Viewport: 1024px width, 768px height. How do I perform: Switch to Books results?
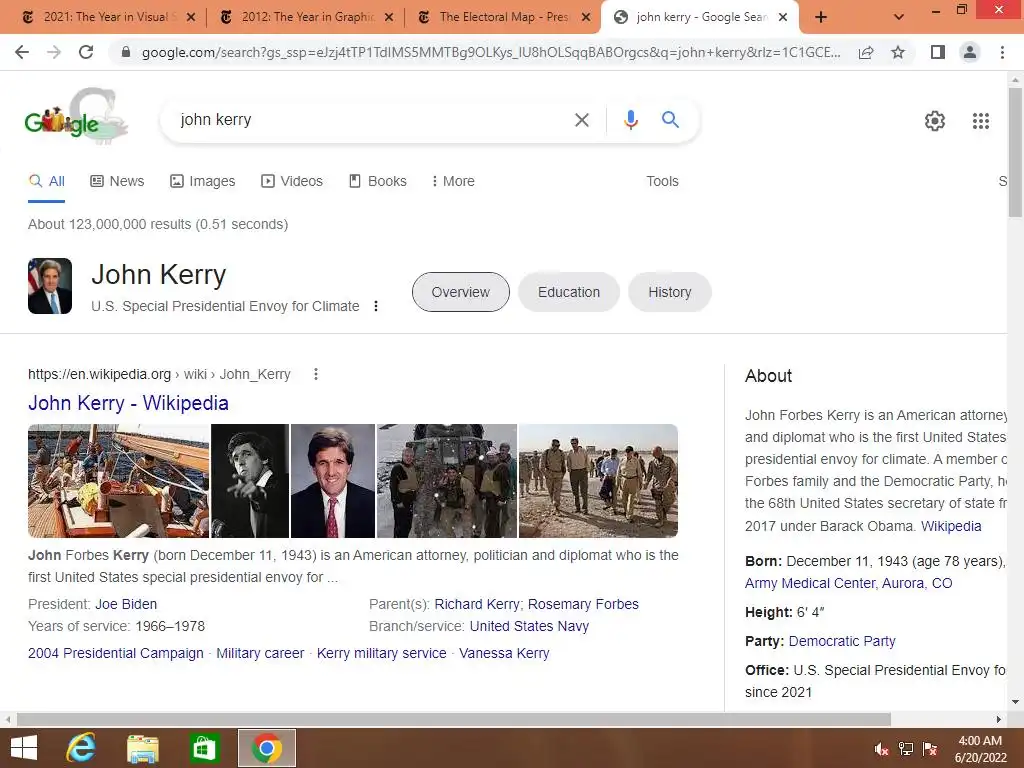point(378,181)
